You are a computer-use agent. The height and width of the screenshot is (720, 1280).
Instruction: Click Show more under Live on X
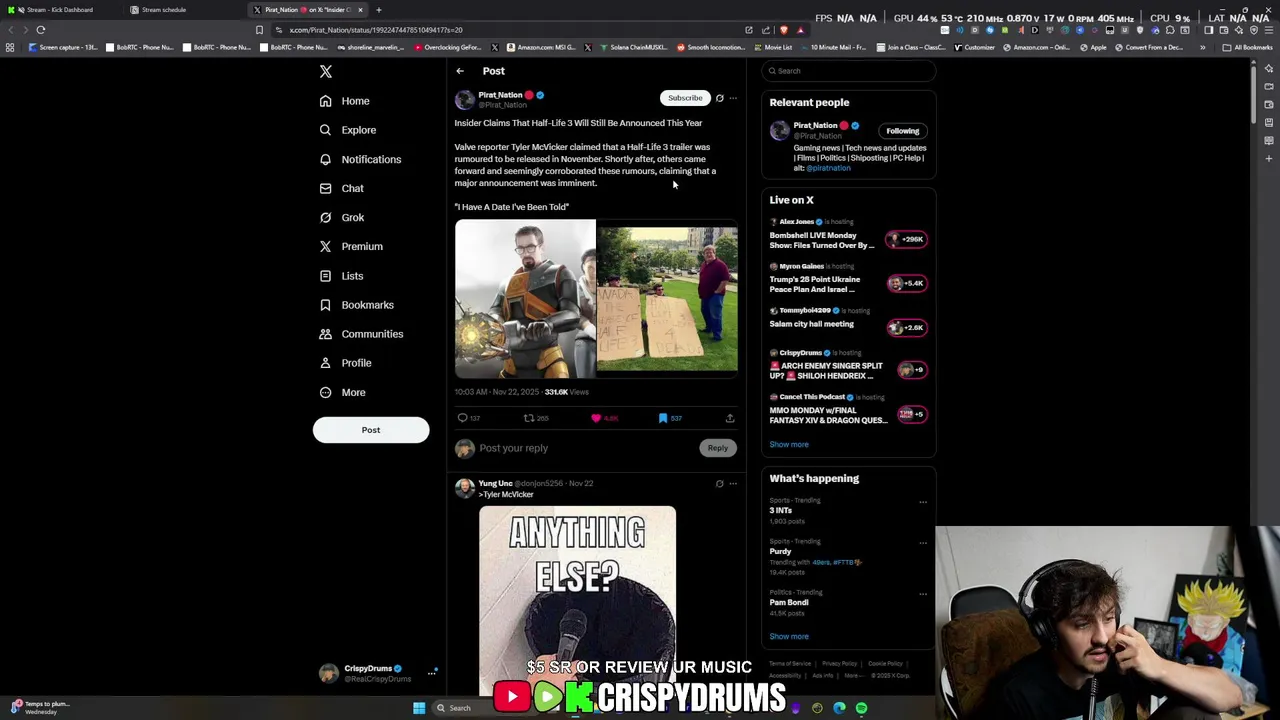[789, 445]
